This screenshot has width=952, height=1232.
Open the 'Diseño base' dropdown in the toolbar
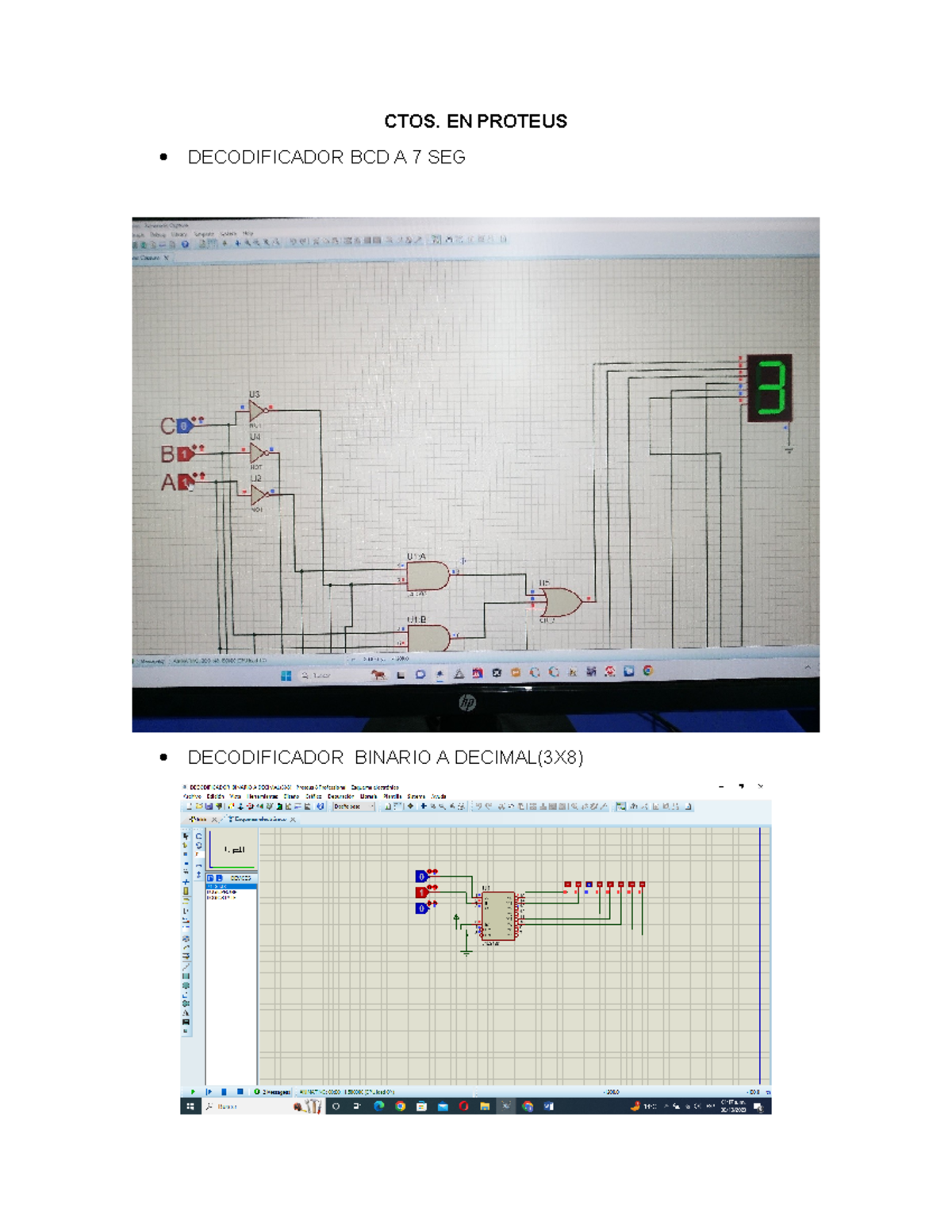click(354, 806)
